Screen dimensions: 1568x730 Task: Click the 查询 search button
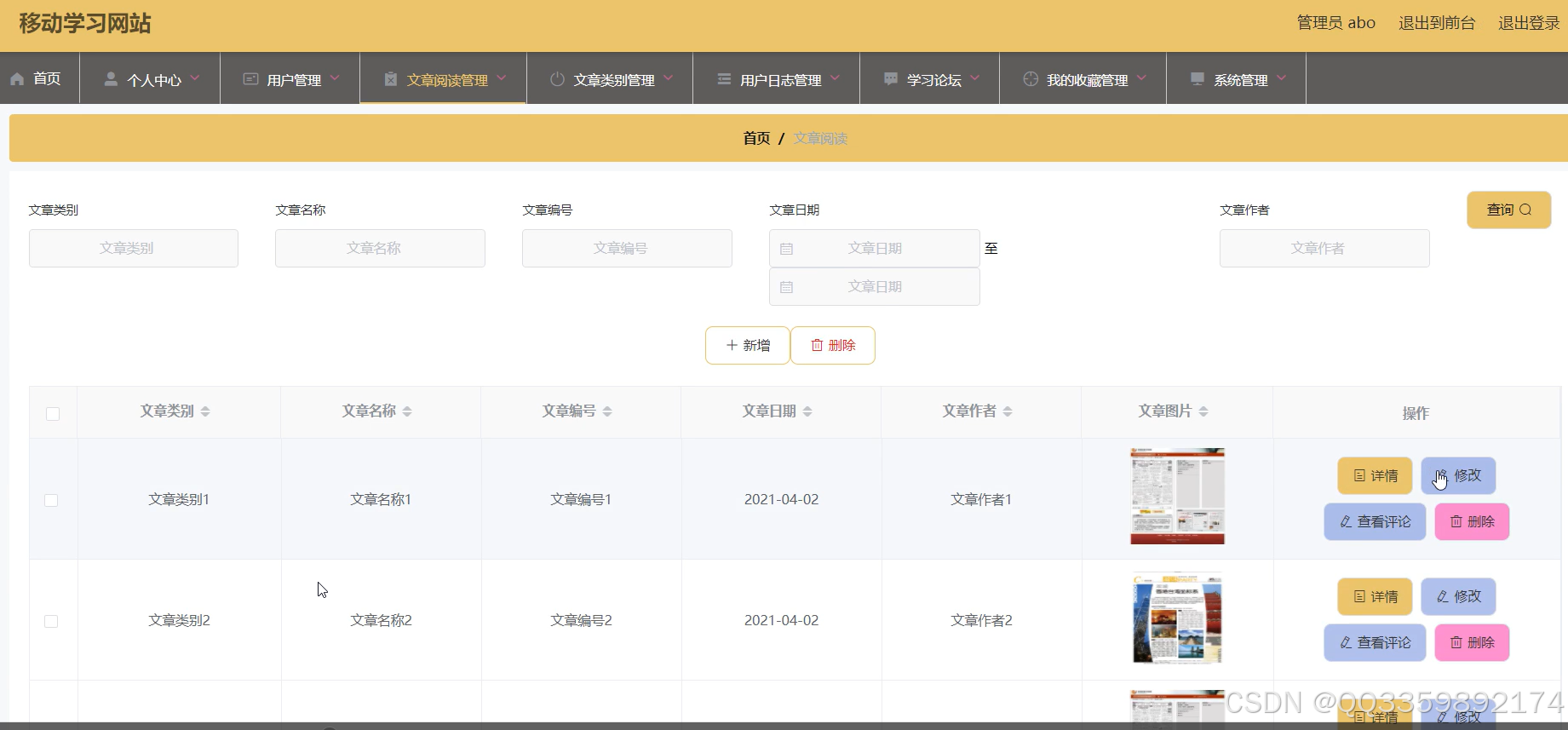coord(1509,210)
